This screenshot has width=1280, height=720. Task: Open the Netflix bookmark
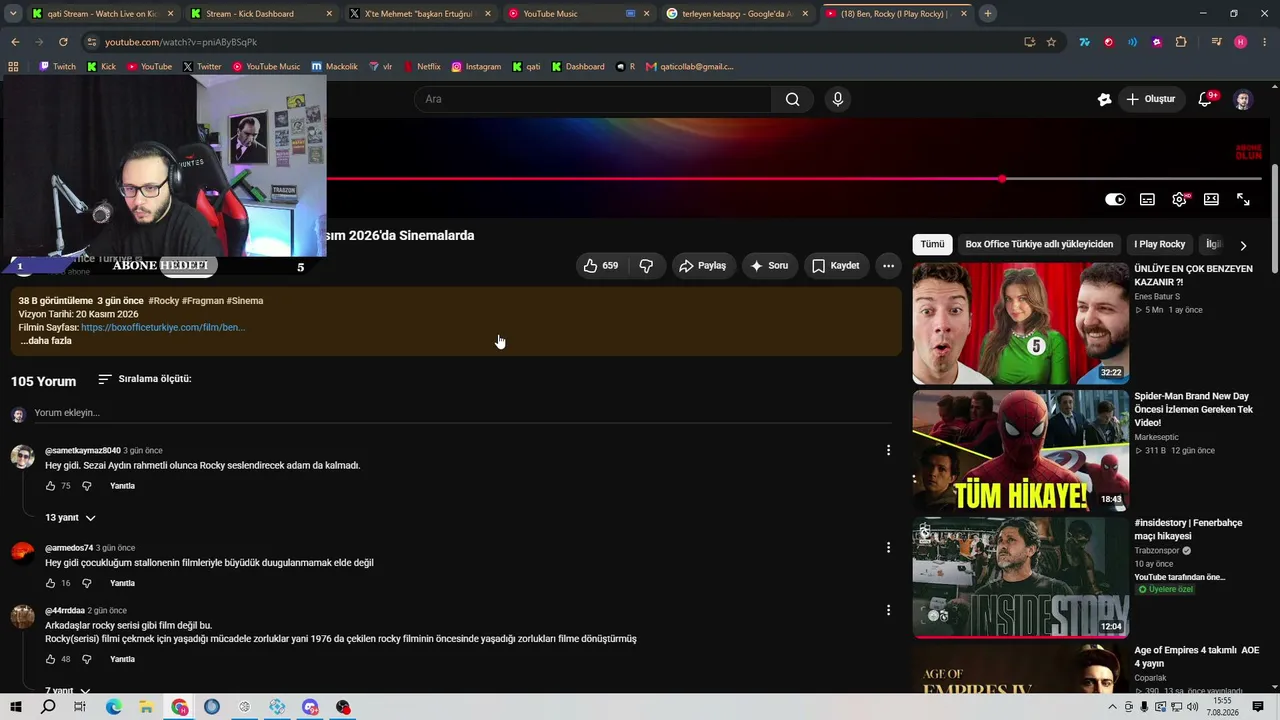pyautogui.click(x=422, y=66)
